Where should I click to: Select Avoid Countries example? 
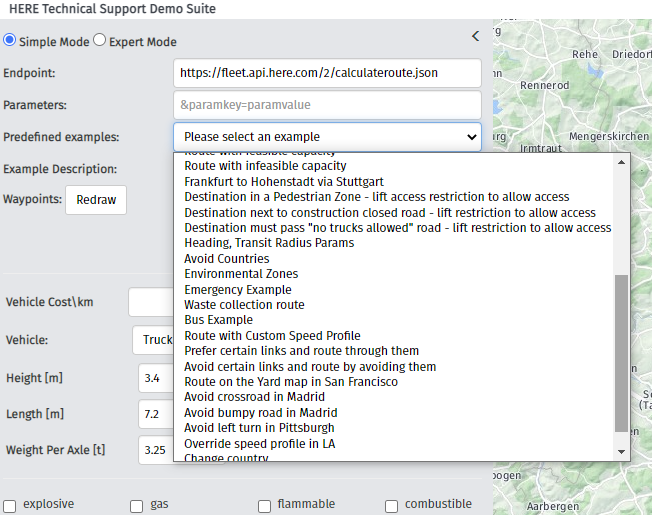tap(227, 259)
